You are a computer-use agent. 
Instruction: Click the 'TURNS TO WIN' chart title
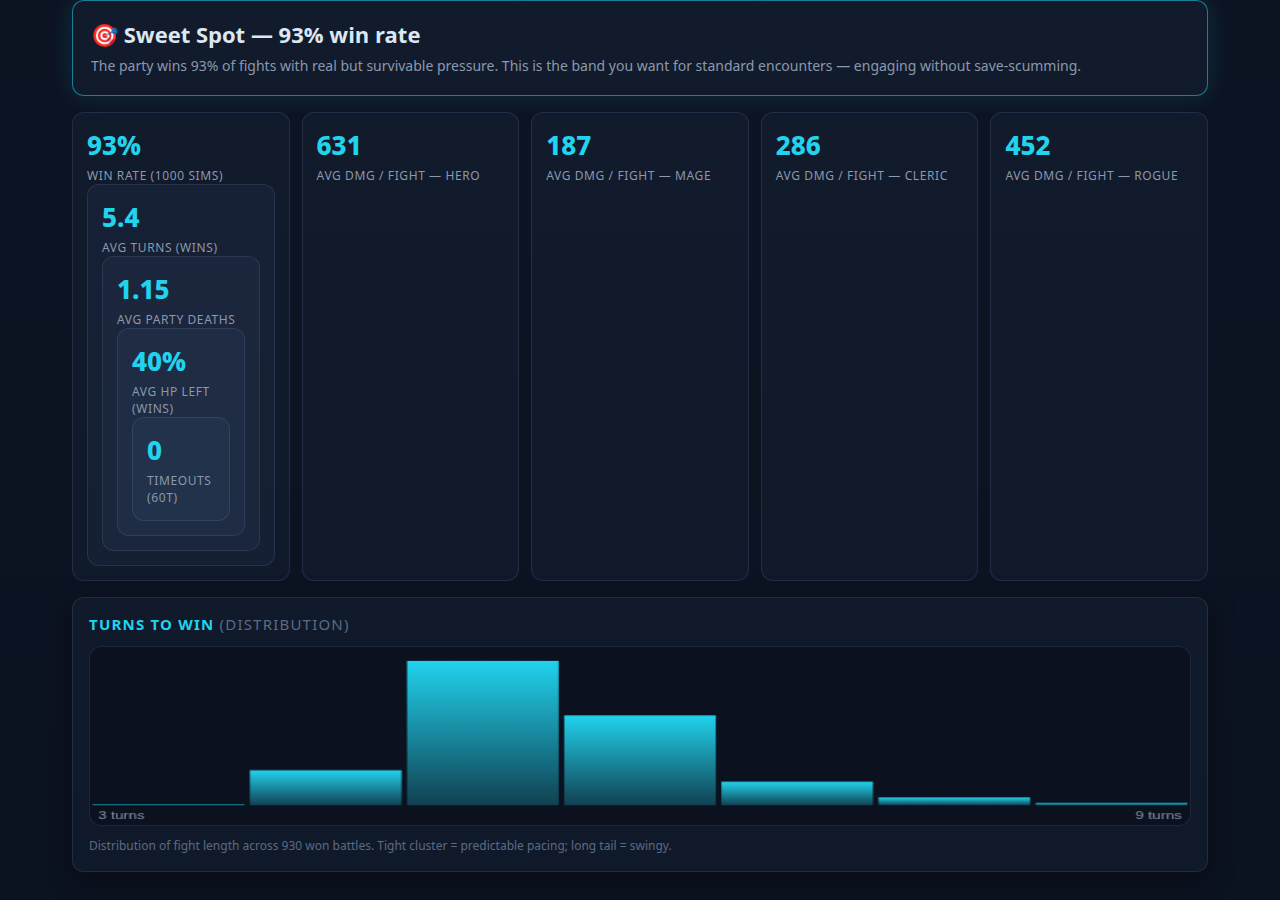[151, 625]
